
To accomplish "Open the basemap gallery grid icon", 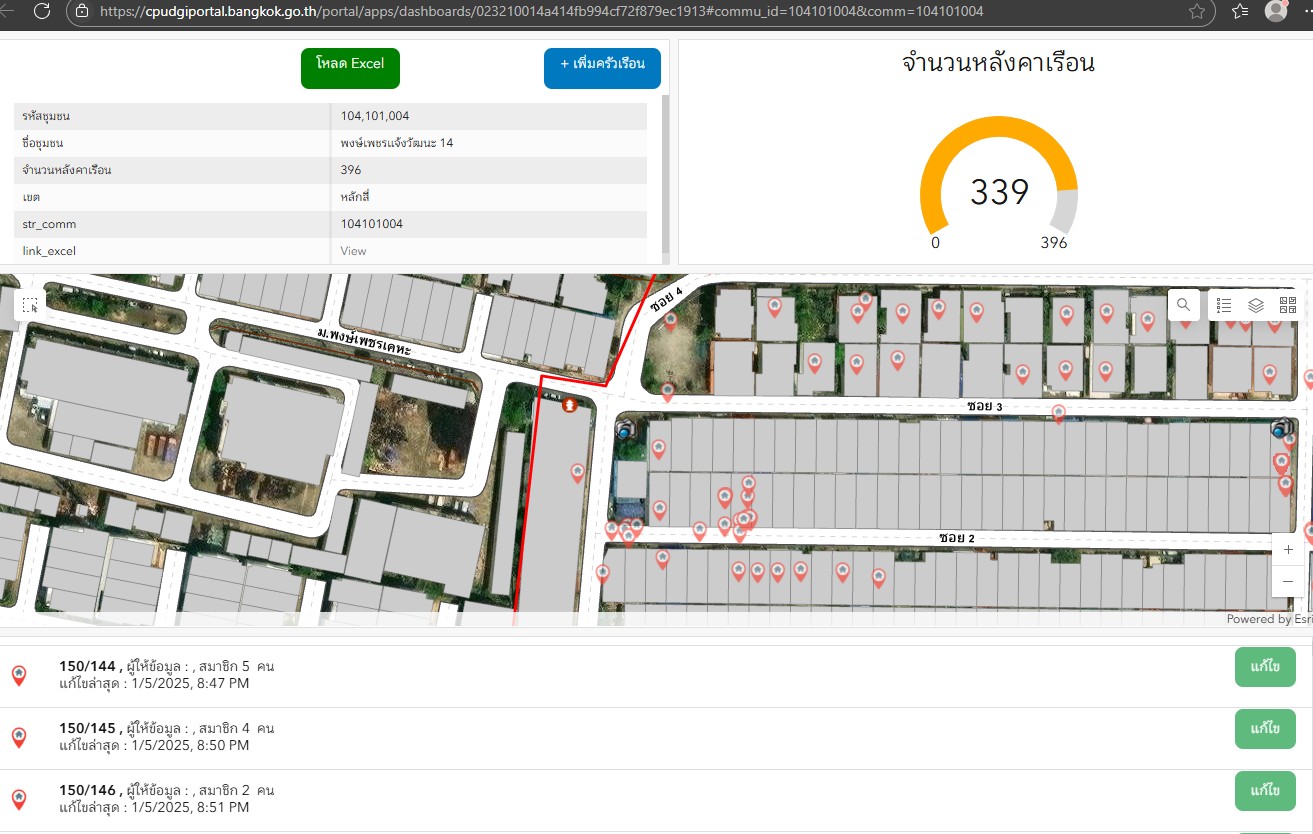I will (x=1287, y=305).
